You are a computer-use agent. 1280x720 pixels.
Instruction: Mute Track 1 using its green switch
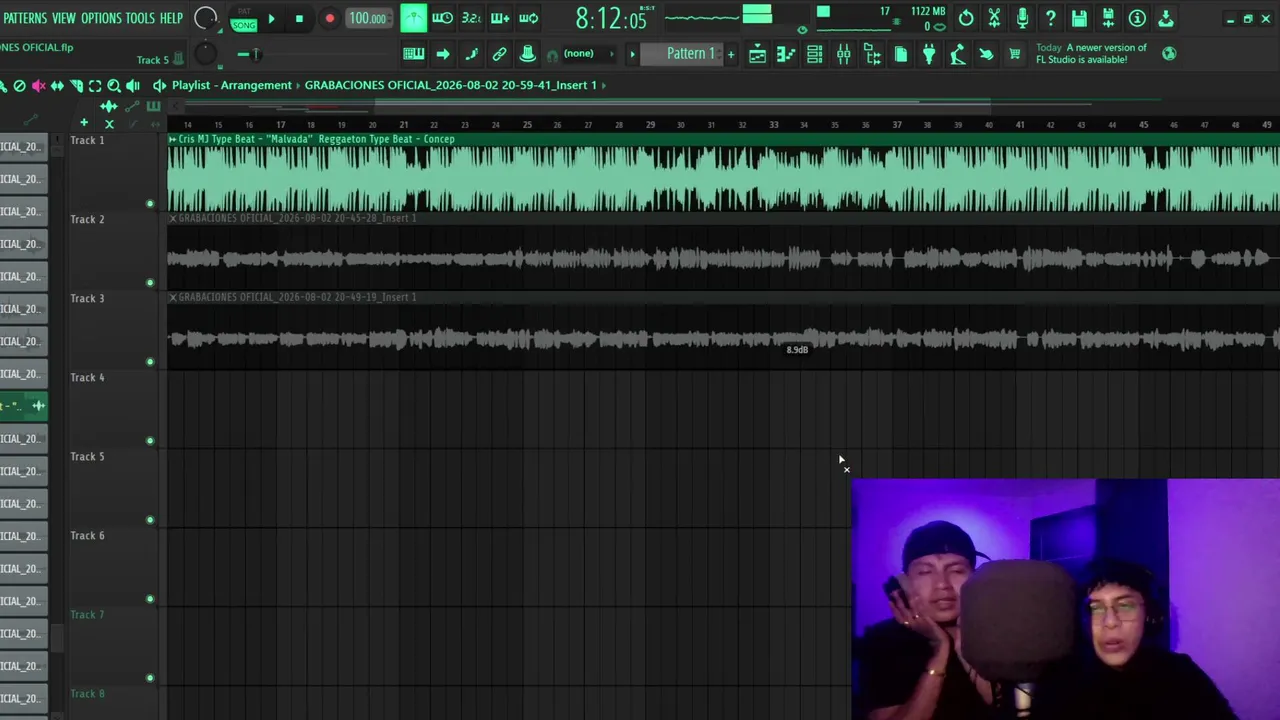pos(150,204)
